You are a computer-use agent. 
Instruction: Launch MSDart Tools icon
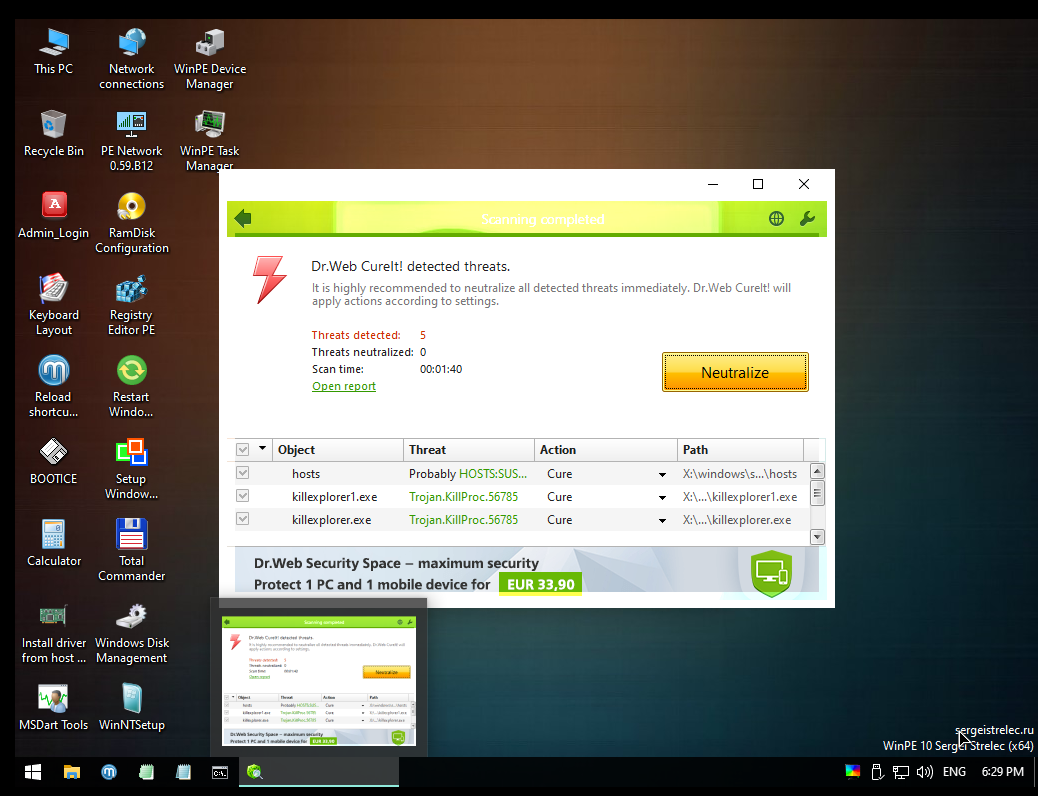[x=54, y=708]
